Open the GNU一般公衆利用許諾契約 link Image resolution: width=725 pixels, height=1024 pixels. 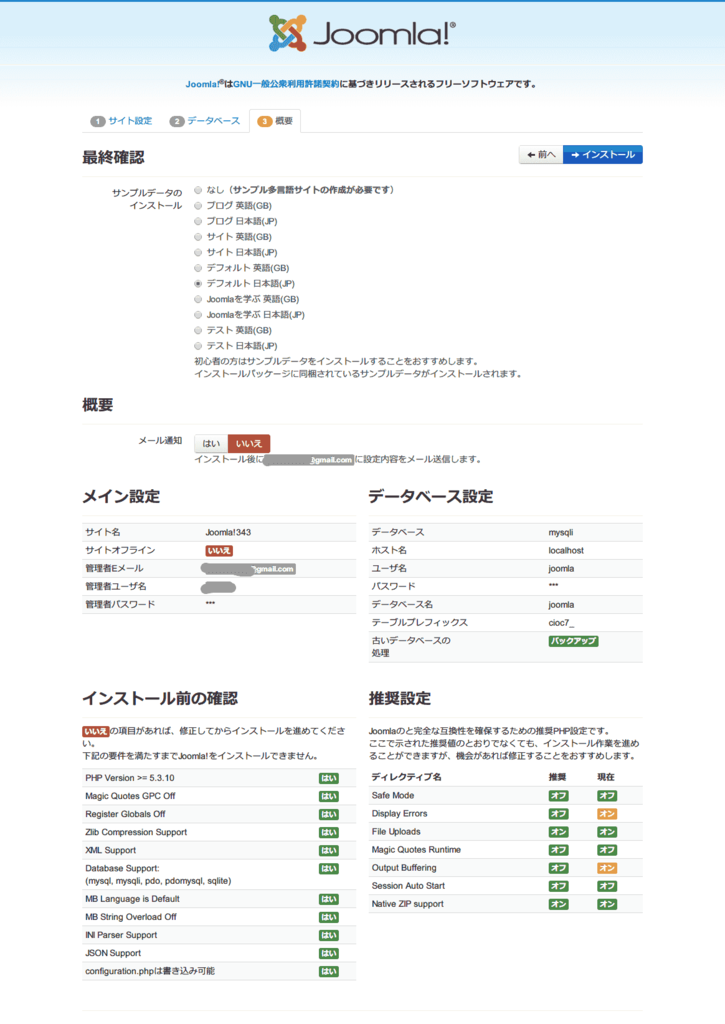pyautogui.click(x=286, y=84)
